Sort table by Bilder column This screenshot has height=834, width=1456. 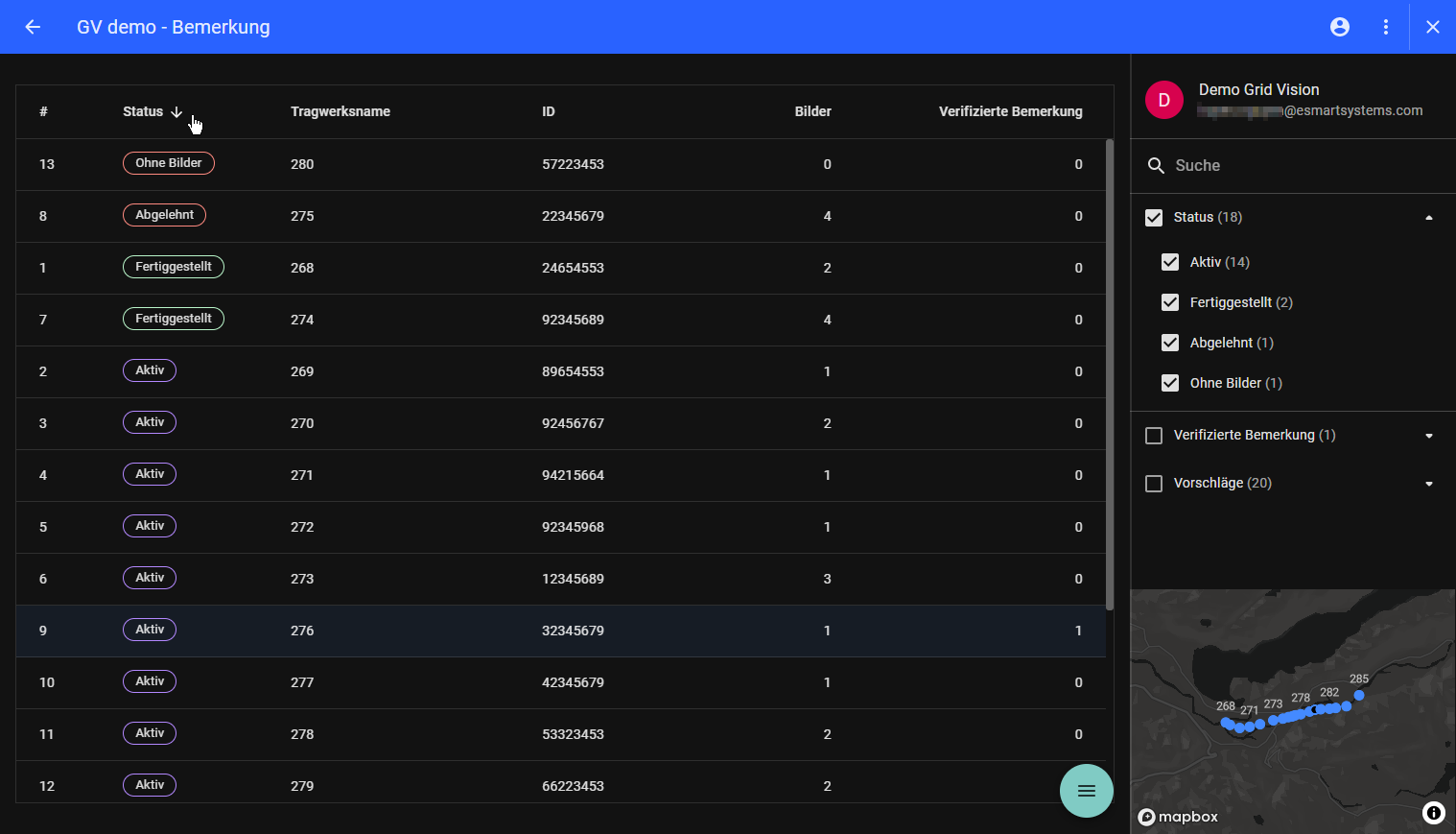click(x=812, y=111)
